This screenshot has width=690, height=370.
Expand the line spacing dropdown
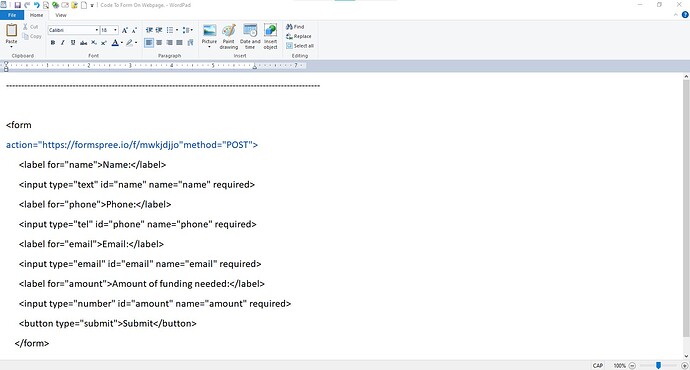tap(192, 30)
